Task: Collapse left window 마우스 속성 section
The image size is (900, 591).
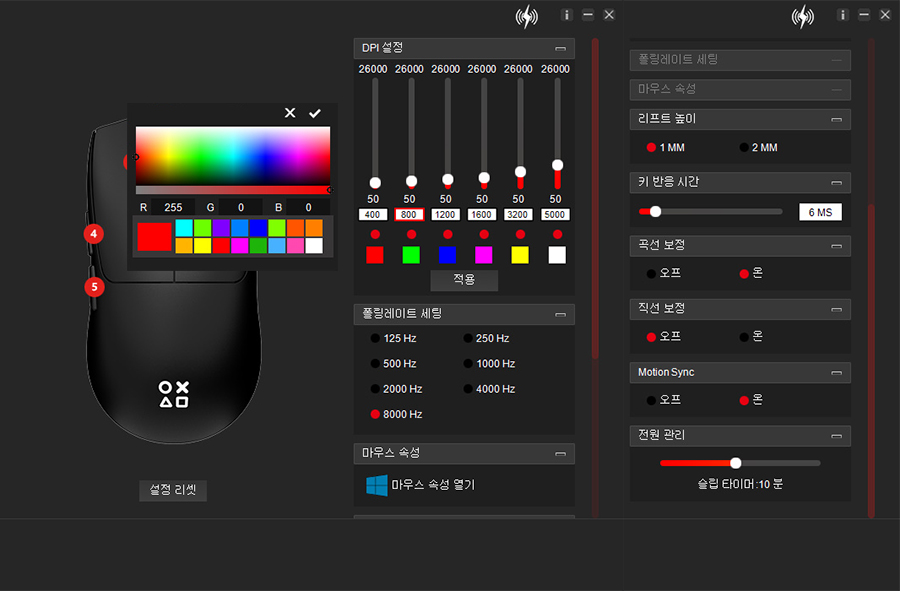Action: click(561, 454)
